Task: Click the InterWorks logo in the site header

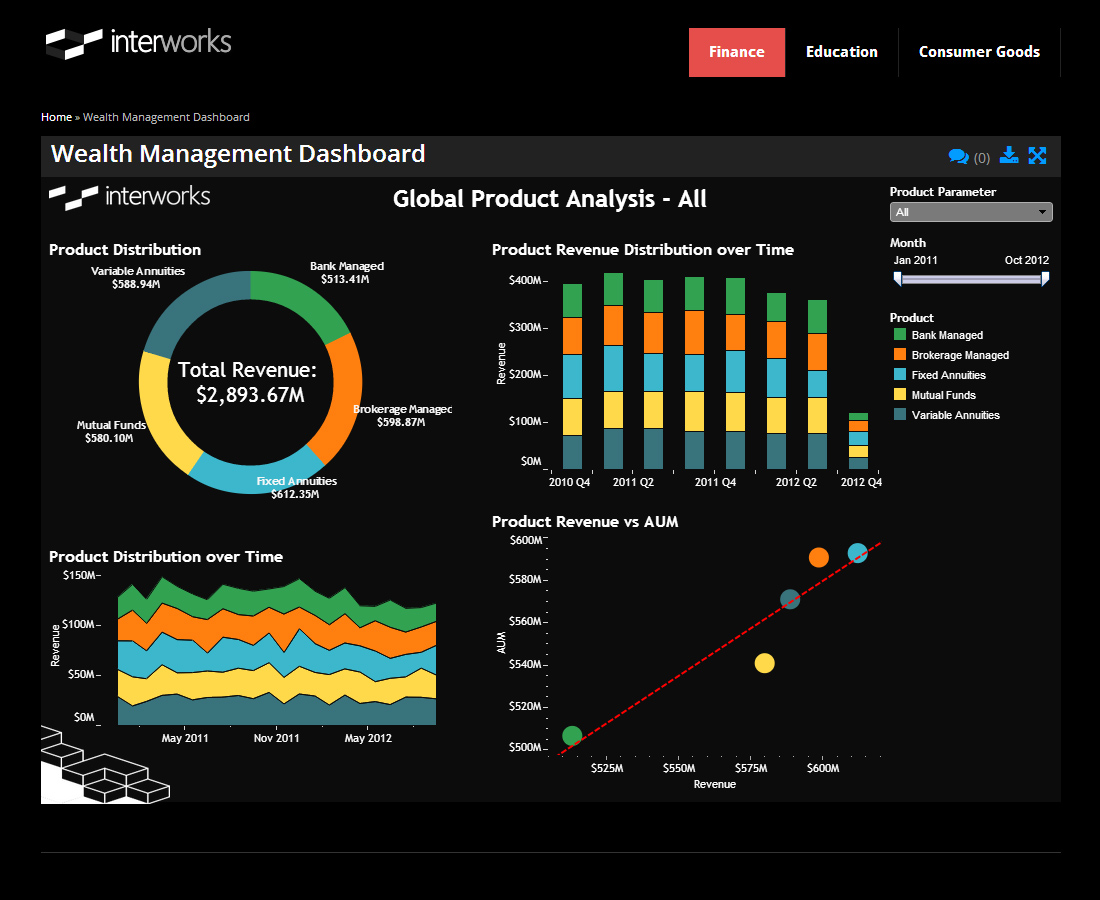Action: [137, 43]
